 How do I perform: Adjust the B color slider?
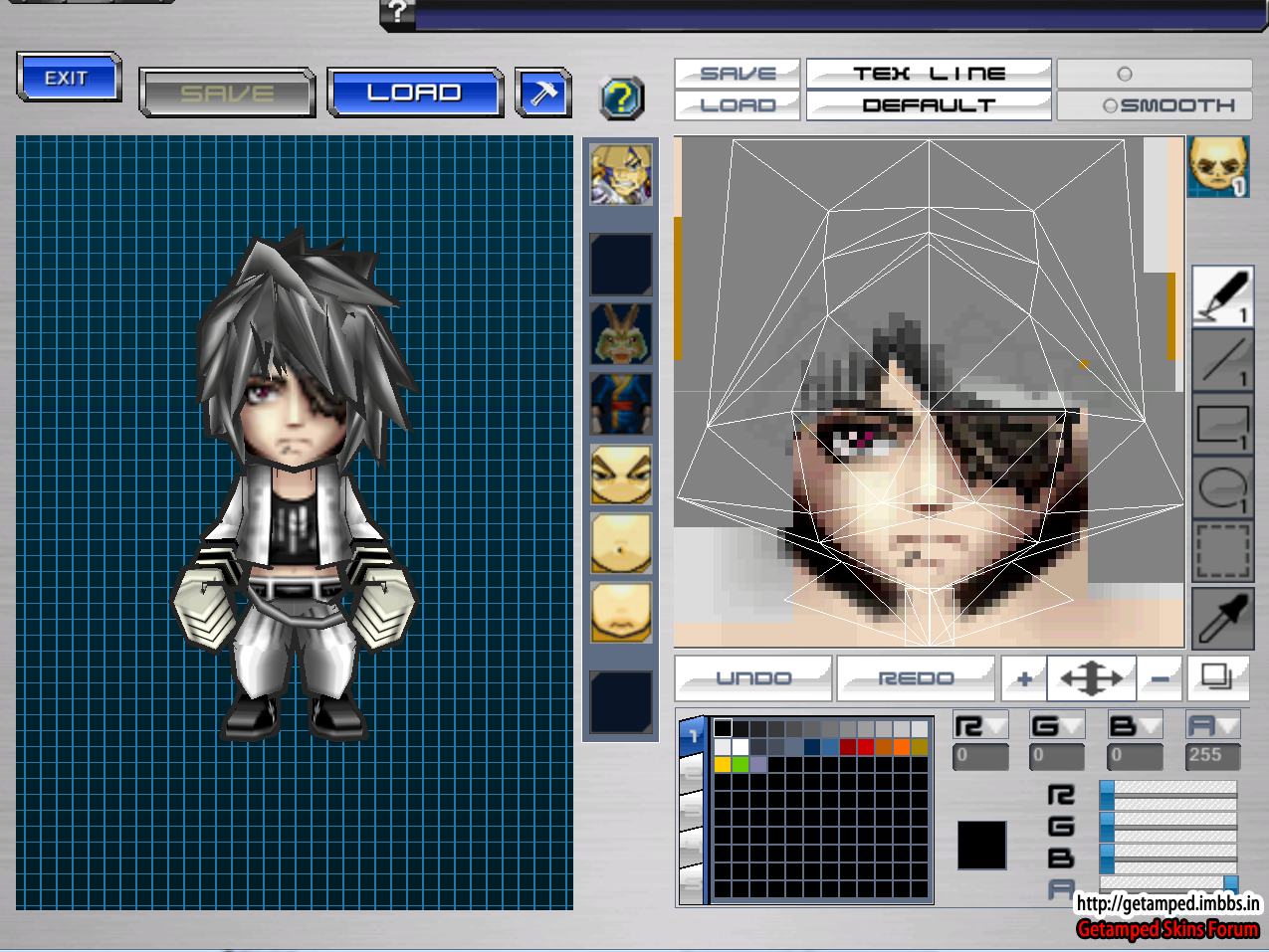(1168, 857)
